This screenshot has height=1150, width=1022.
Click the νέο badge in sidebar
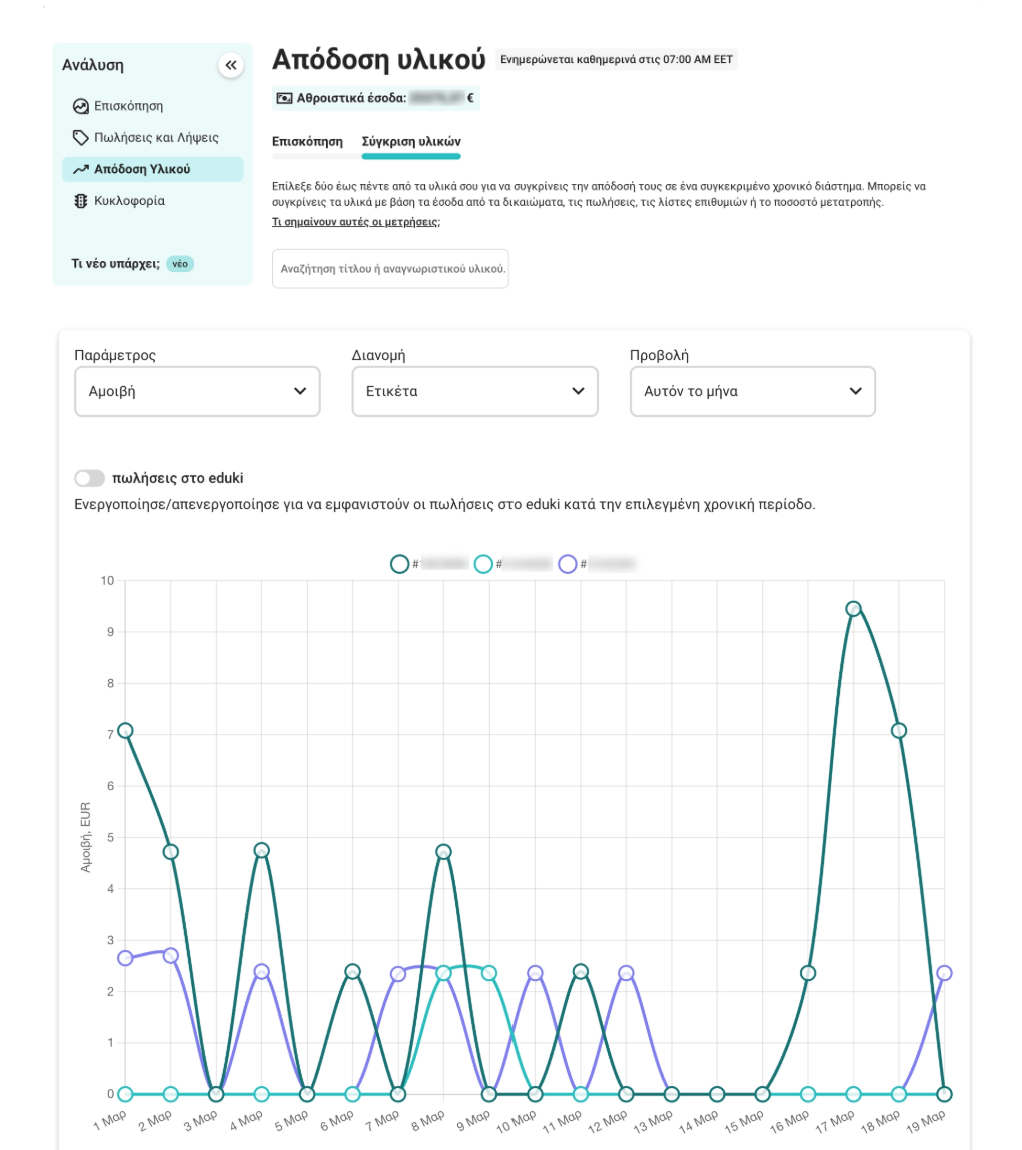pos(180,264)
